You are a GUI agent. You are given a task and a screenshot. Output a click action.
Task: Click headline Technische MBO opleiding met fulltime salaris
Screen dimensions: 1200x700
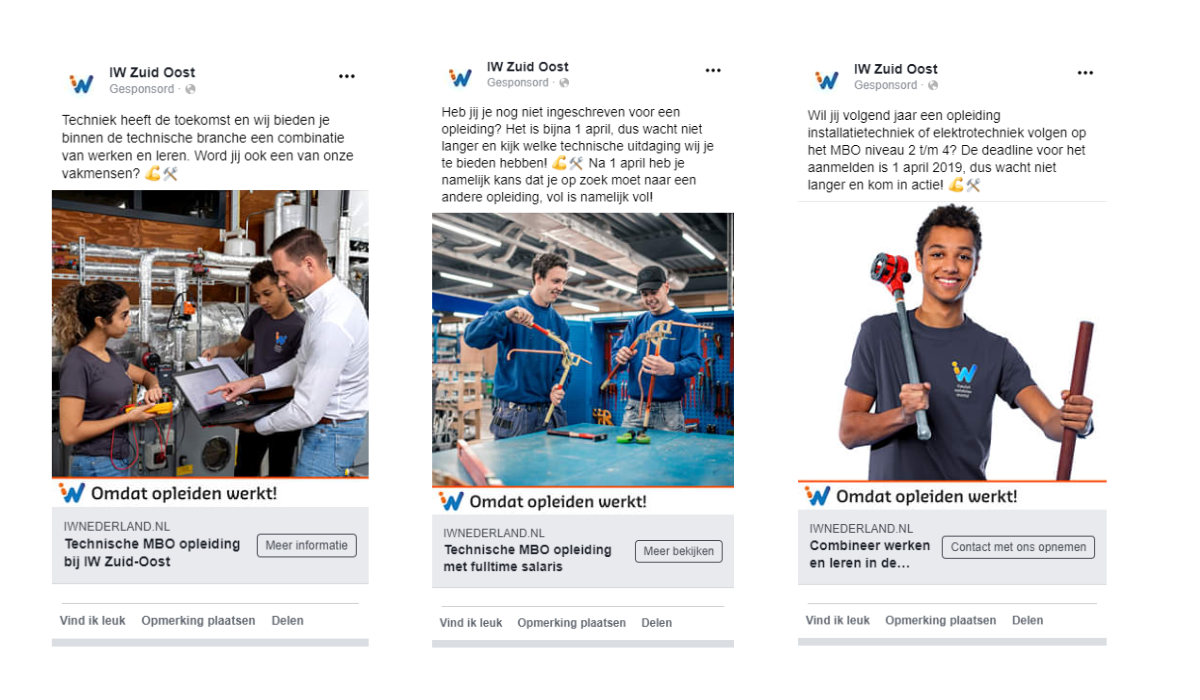(x=527, y=559)
